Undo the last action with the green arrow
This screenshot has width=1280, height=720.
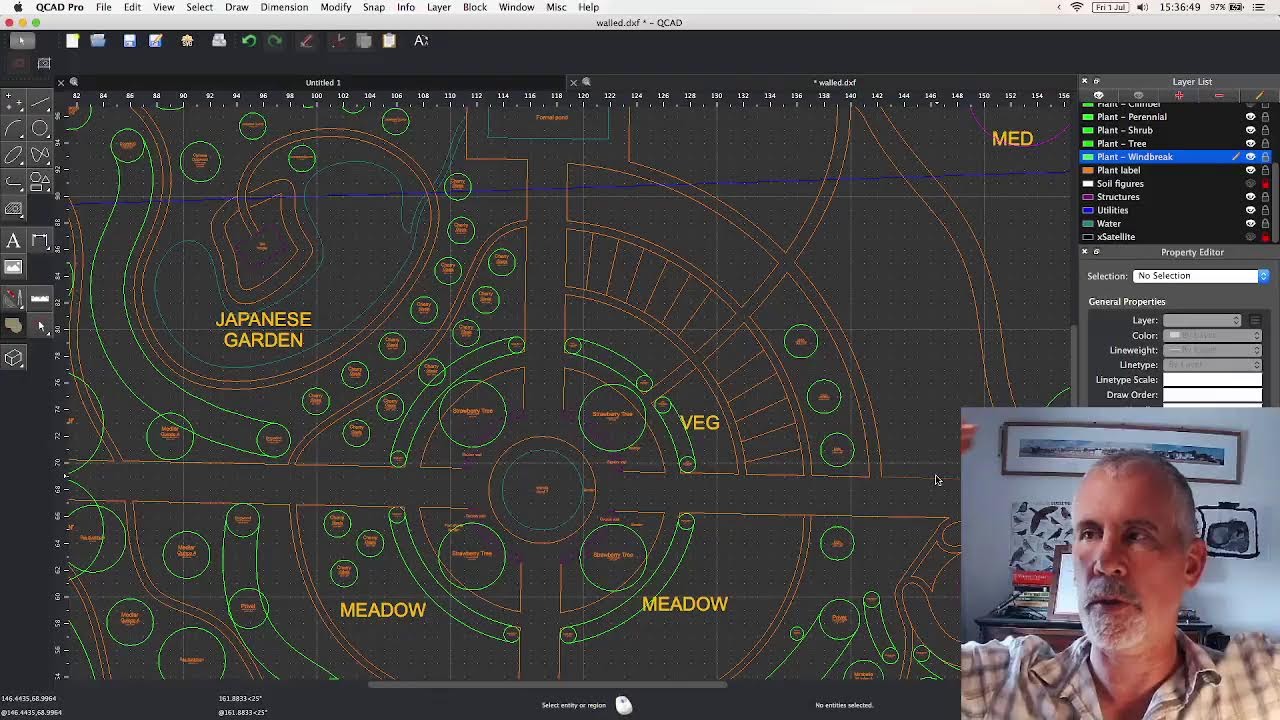point(249,41)
